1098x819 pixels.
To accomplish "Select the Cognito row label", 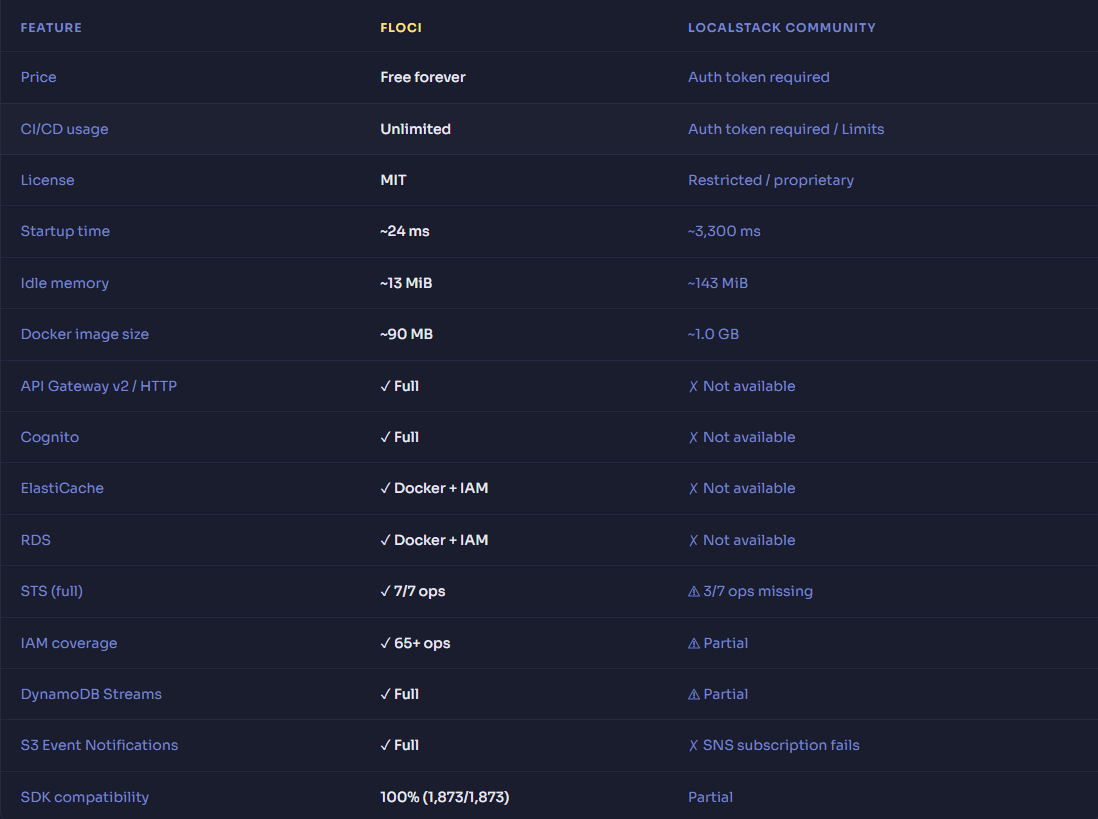I will click(x=50, y=437).
